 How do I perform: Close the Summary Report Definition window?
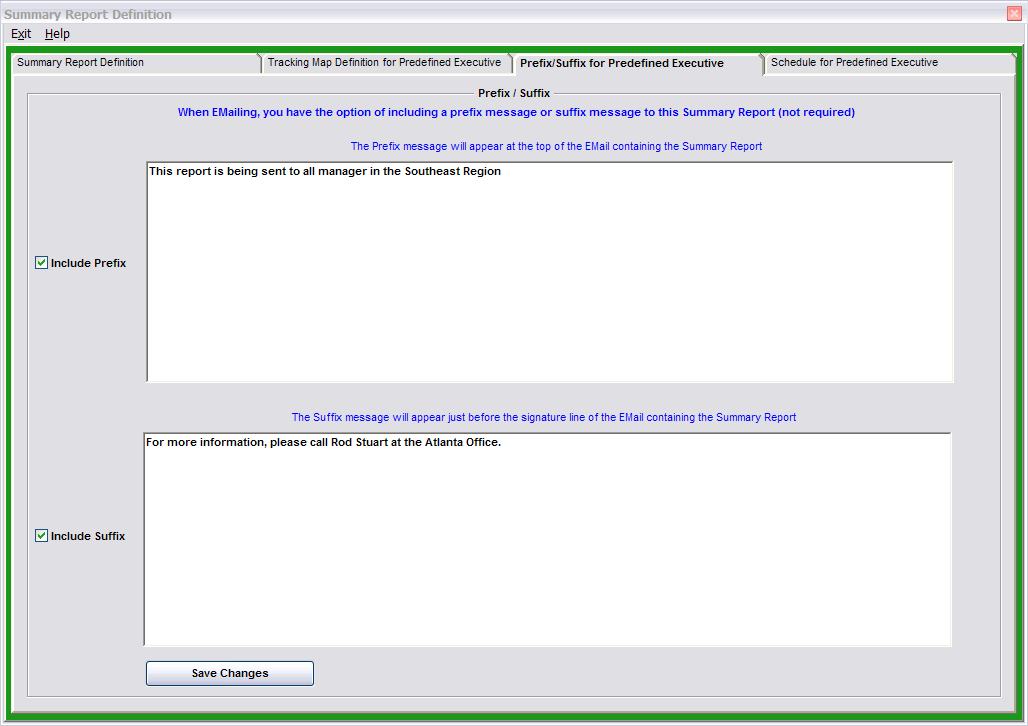click(x=1014, y=14)
